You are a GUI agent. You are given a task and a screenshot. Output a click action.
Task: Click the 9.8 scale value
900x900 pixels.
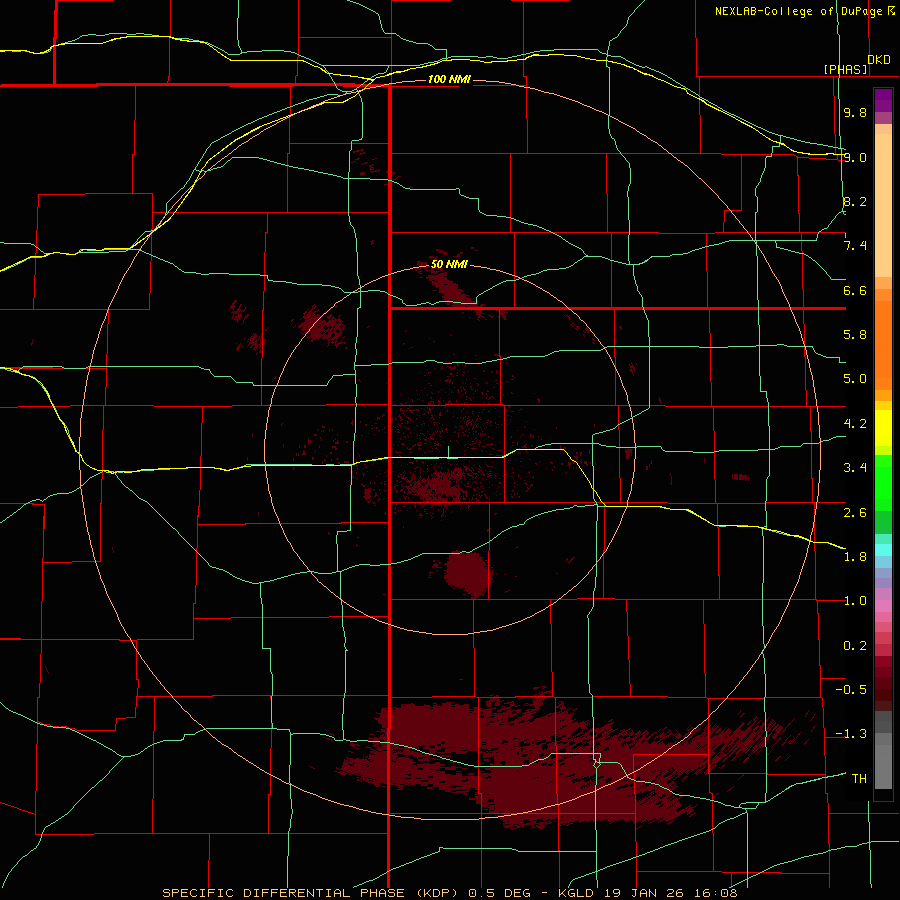pyautogui.click(x=855, y=112)
